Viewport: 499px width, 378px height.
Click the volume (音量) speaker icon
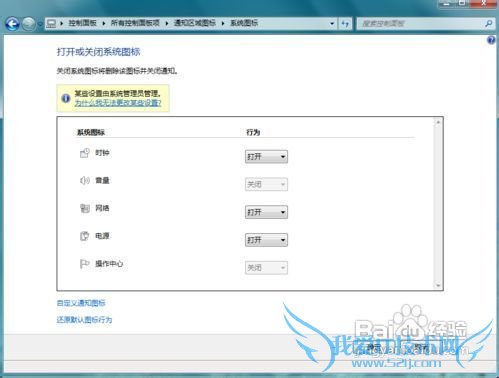(x=85, y=180)
